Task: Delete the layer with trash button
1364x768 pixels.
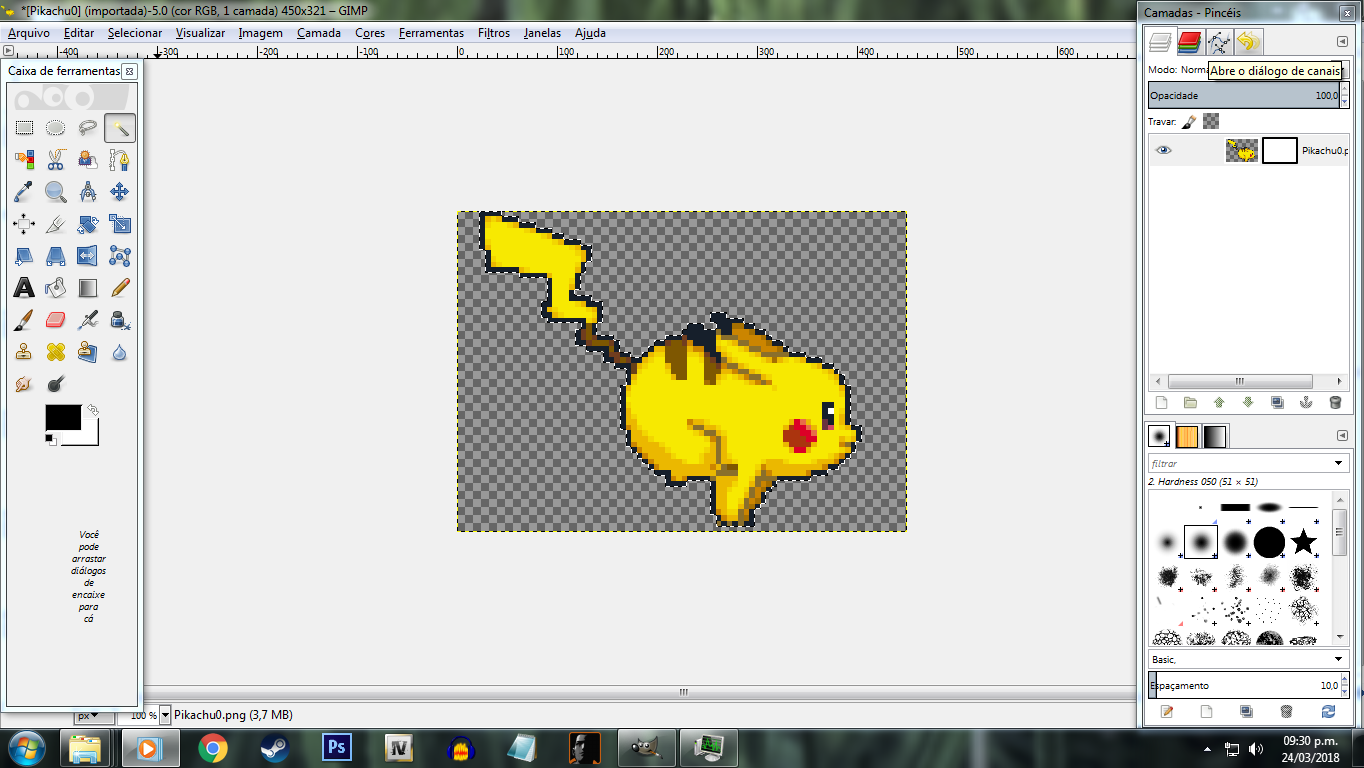Action: (1335, 403)
